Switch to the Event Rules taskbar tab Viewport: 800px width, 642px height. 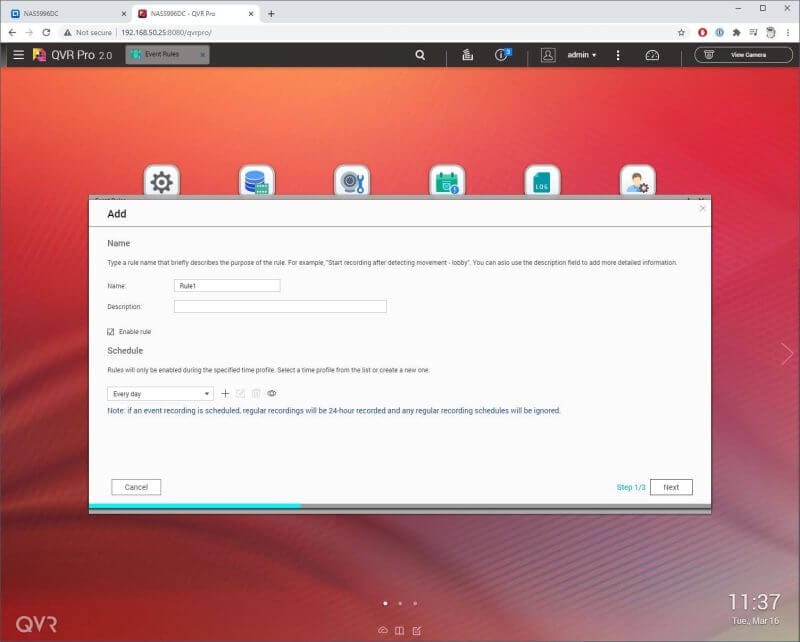coord(167,55)
